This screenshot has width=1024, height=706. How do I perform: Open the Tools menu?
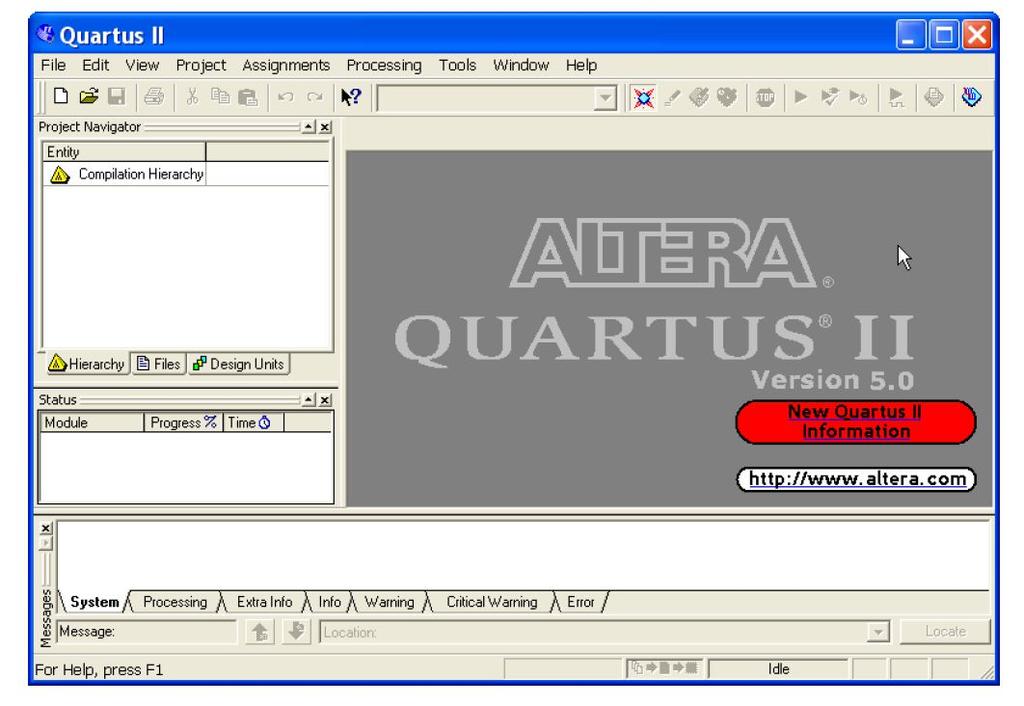pyautogui.click(x=457, y=65)
